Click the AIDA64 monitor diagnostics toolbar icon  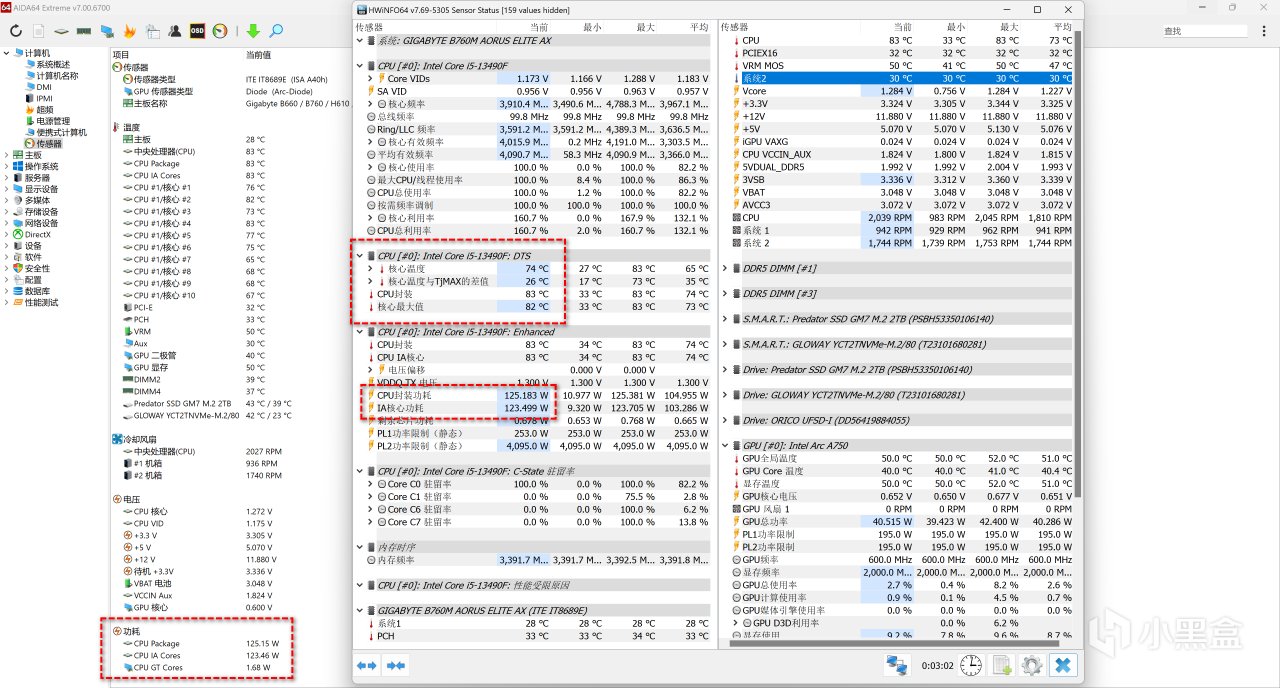[108, 31]
